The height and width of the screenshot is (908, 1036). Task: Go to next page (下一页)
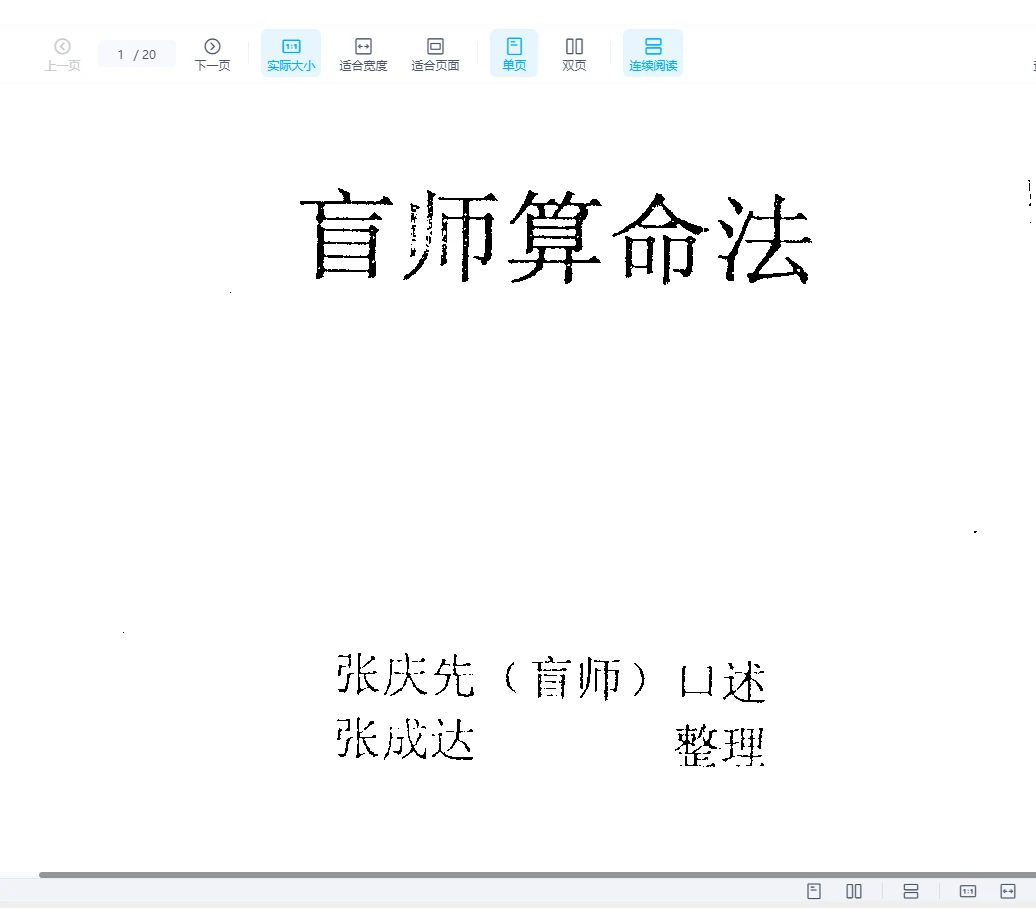pyautogui.click(x=212, y=54)
